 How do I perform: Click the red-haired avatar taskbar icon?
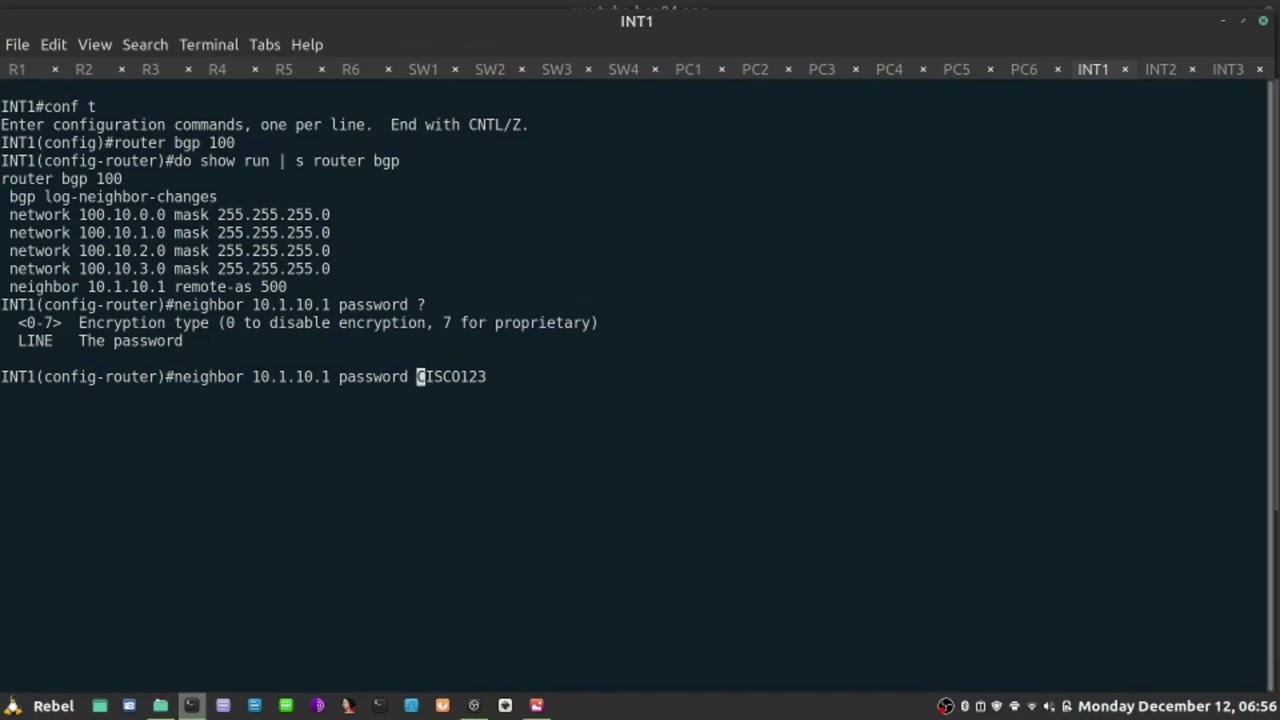point(348,706)
